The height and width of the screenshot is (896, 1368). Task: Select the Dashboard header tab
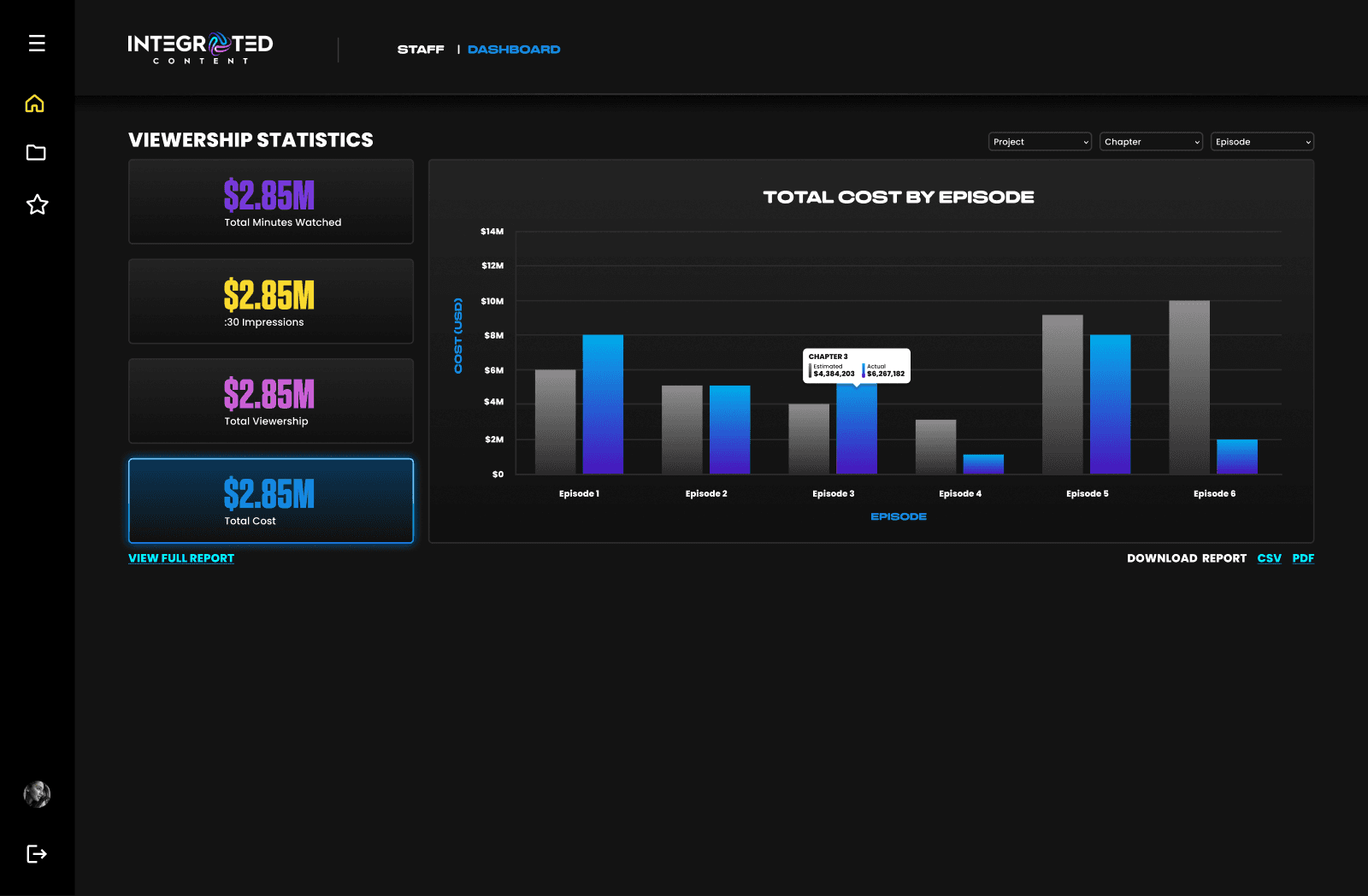[514, 50]
